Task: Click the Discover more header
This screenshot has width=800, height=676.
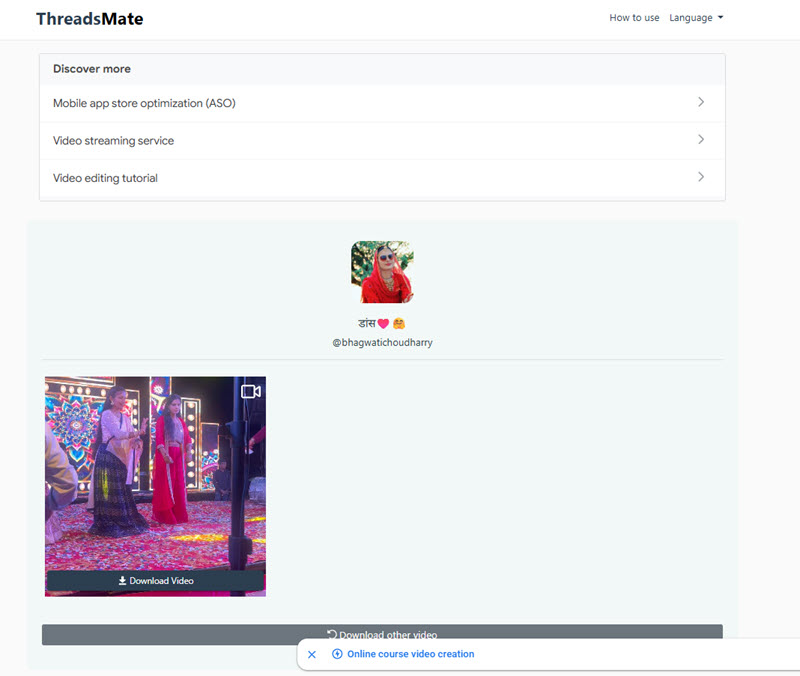Action: tap(91, 69)
